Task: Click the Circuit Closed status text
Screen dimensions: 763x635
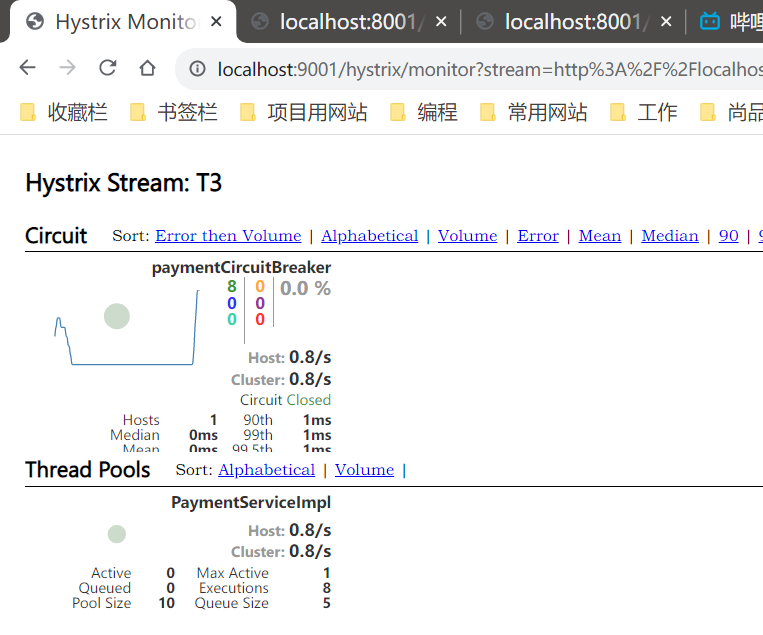Action: click(x=285, y=399)
